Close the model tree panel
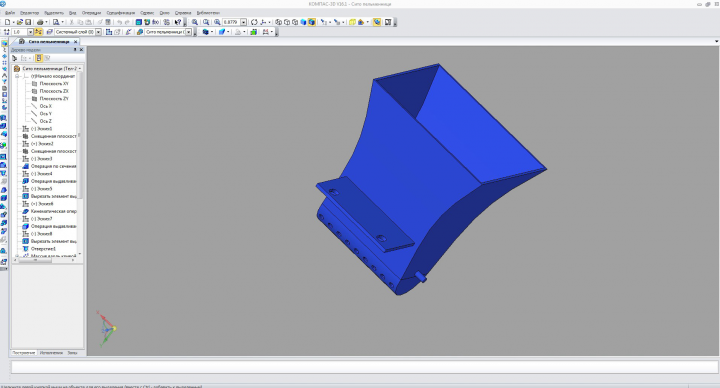The height and width of the screenshot is (388, 720). [x=81, y=49]
